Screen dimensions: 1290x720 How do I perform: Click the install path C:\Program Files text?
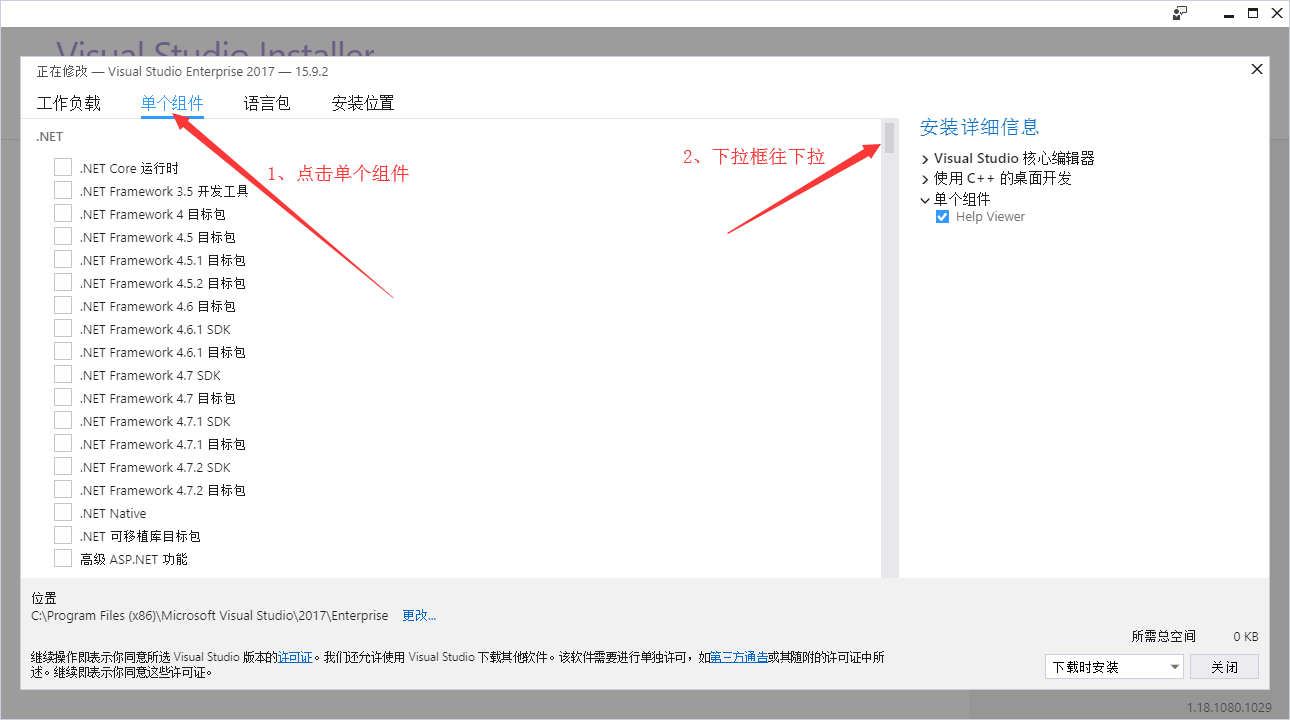coord(210,615)
